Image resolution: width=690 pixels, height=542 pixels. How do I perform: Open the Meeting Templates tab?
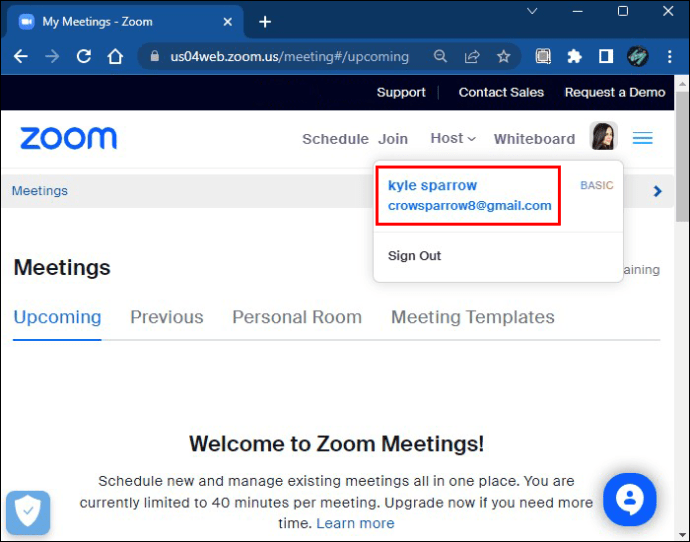[x=473, y=317]
